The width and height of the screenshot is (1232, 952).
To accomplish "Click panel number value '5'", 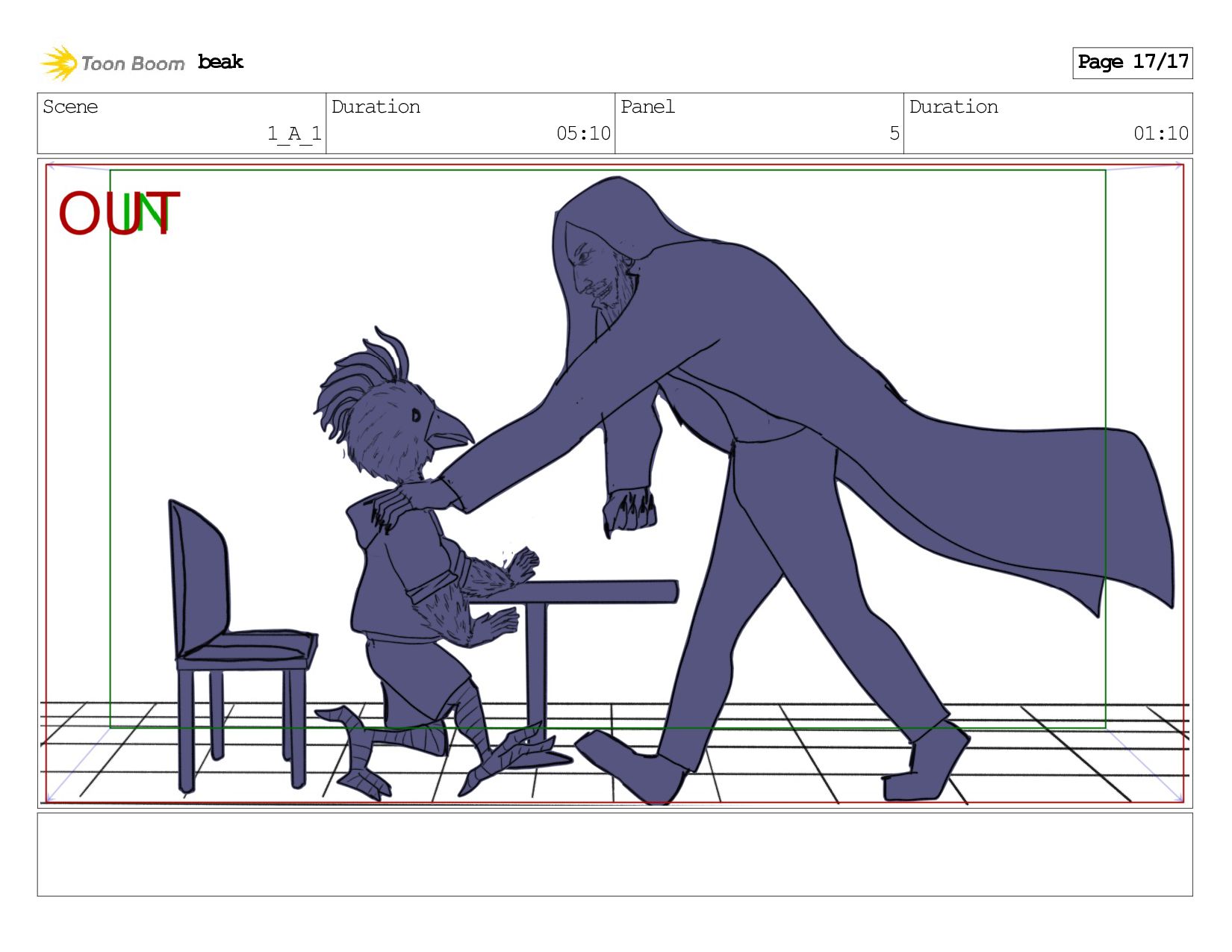I will (x=895, y=134).
